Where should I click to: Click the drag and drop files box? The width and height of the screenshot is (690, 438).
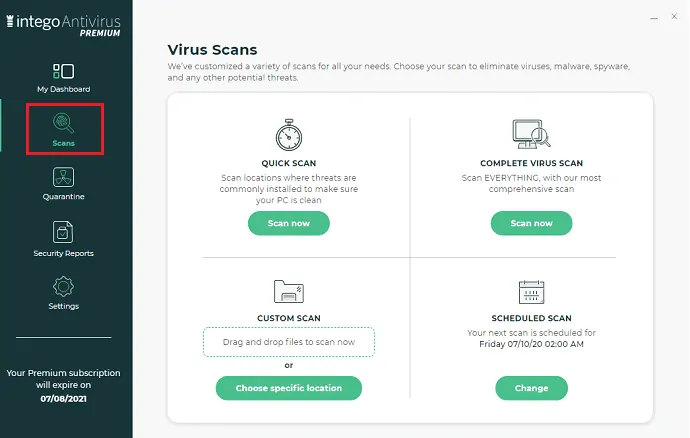coord(289,342)
